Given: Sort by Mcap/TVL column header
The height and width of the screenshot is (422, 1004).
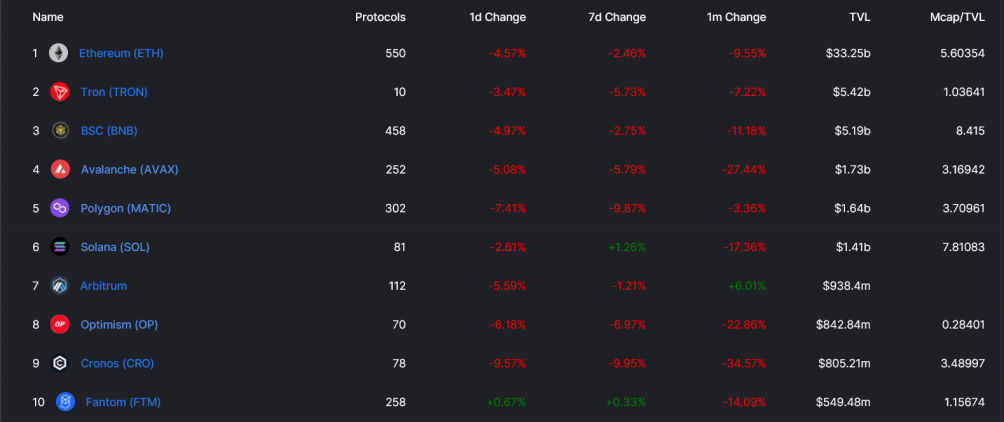Looking at the screenshot, I should [957, 17].
